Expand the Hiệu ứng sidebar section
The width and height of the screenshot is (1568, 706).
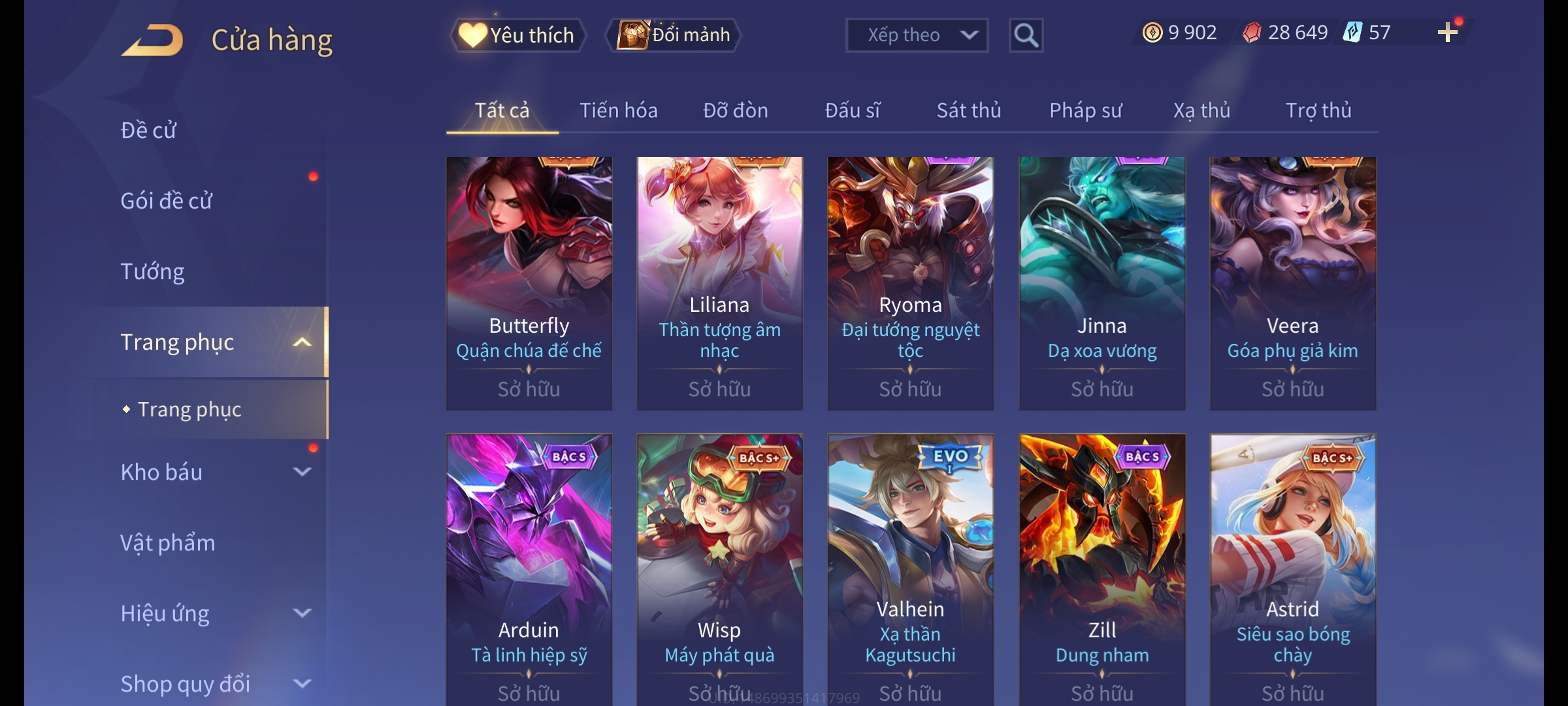coord(302,613)
